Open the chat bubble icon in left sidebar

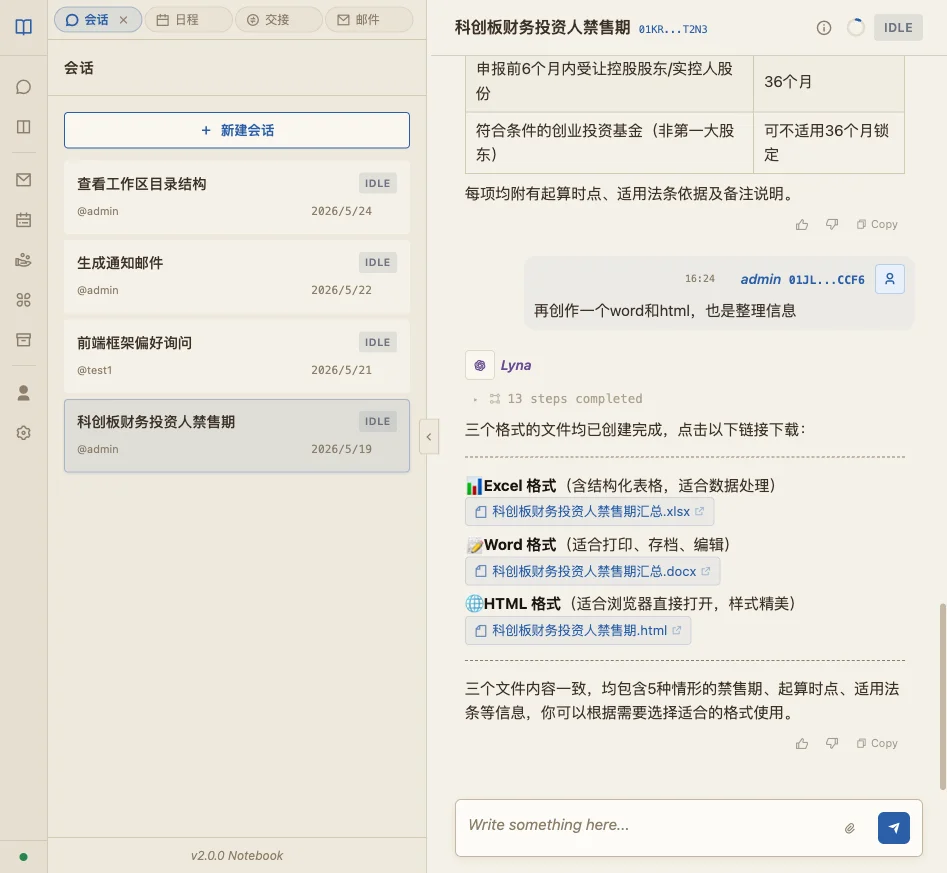pos(24,87)
